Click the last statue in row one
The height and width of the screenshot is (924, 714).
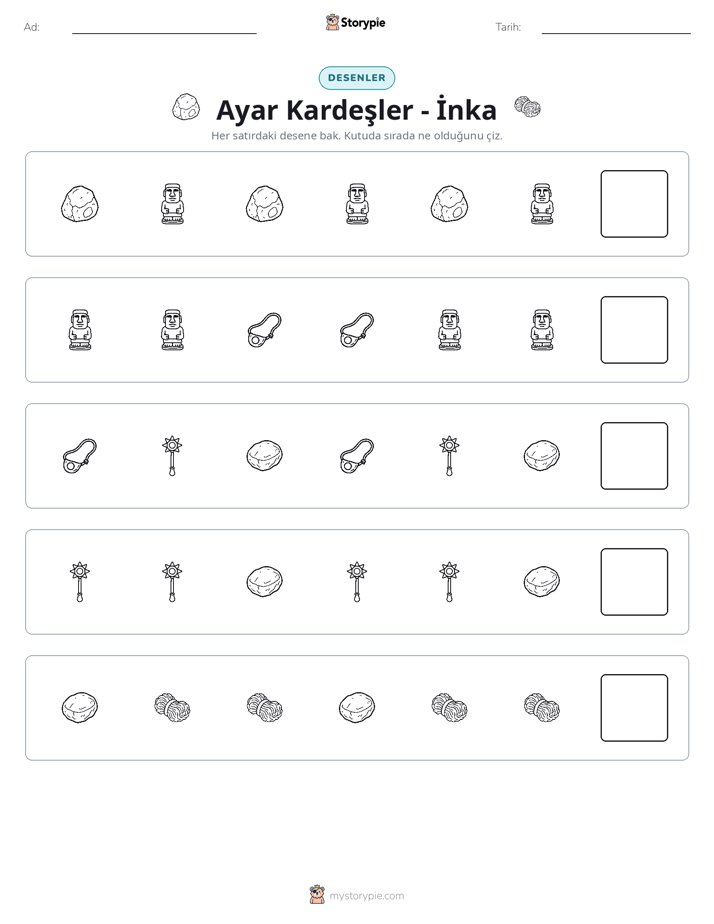542,204
